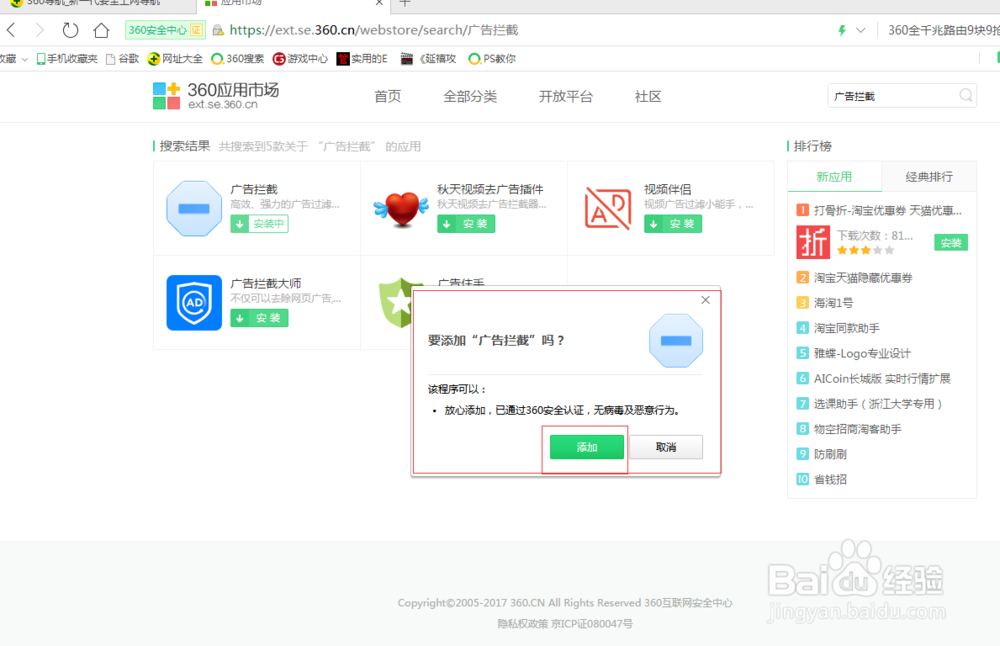The width and height of the screenshot is (1000, 646).
Task: Click the red 折 app thumbnail
Action: point(813,242)
